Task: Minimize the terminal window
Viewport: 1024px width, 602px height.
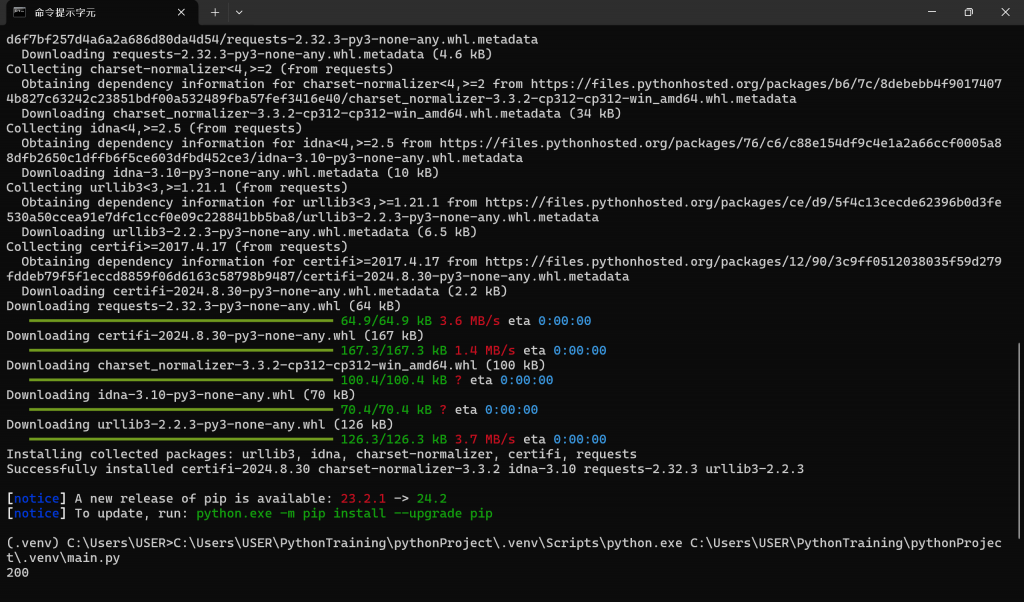Action: tap(932, 12)
